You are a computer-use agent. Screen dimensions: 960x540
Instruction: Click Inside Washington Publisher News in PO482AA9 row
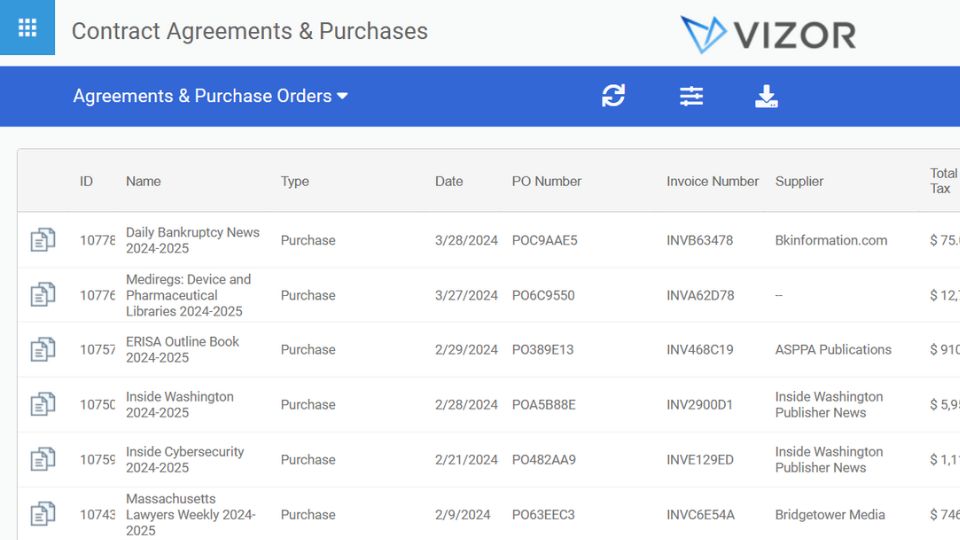pos(829,459)
